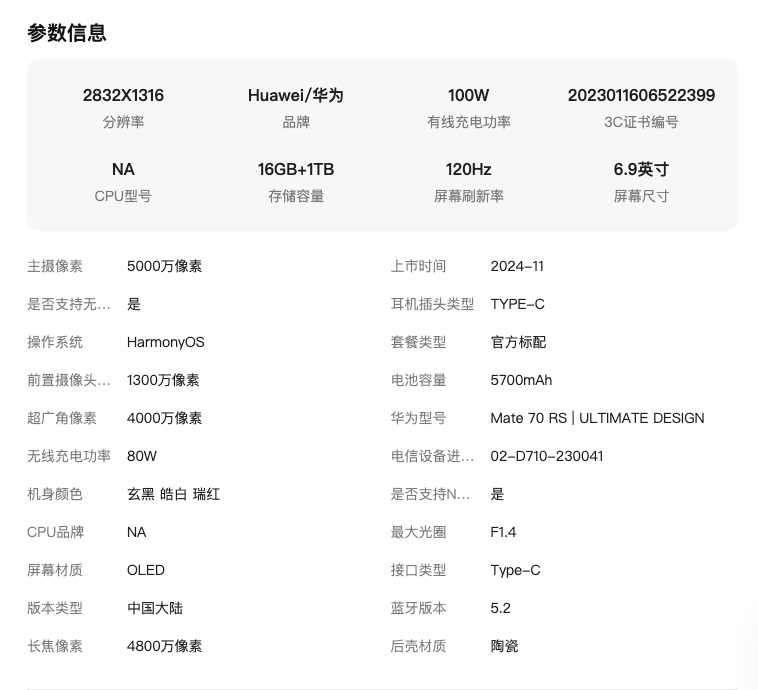Click the 2024-11 launch date value
Image resolution: width=758 pixels, height=690 pixels.
coord(517,266)
